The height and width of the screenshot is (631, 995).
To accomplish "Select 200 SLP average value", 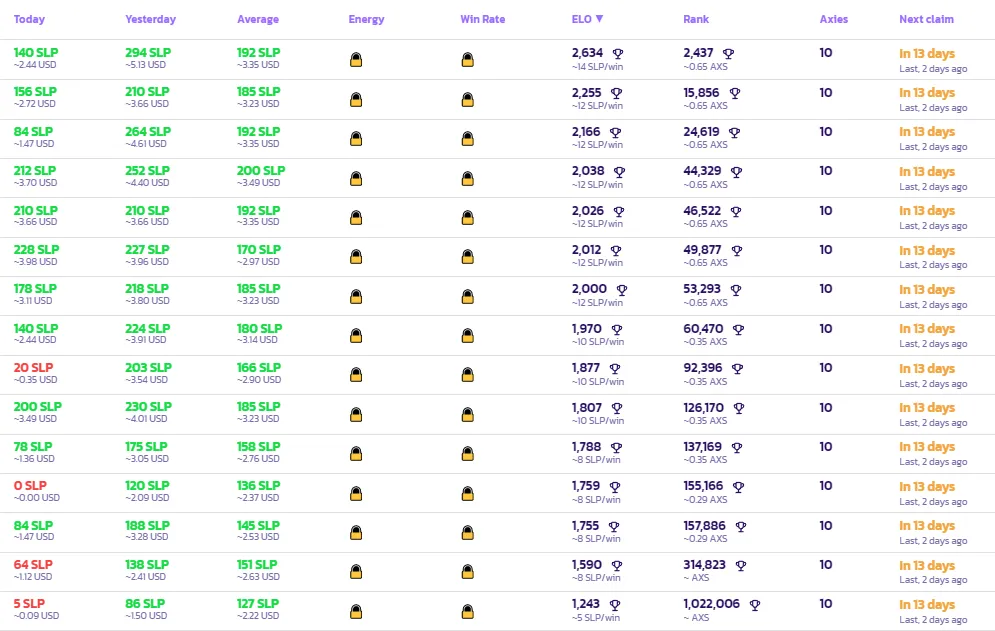I will point(261,171).
